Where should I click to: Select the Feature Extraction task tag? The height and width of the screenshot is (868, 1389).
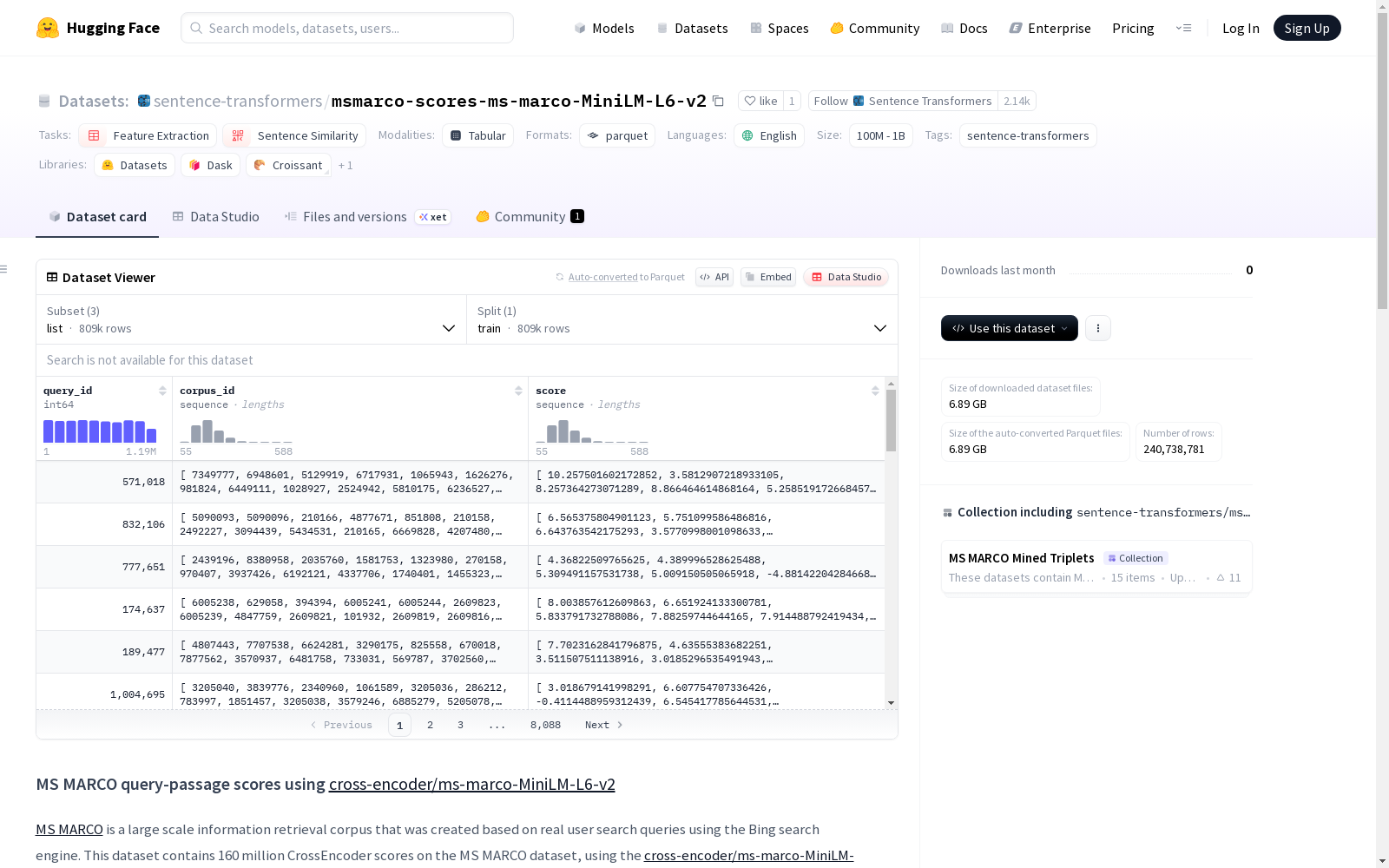pyautogui.click(x=148, y=135)
